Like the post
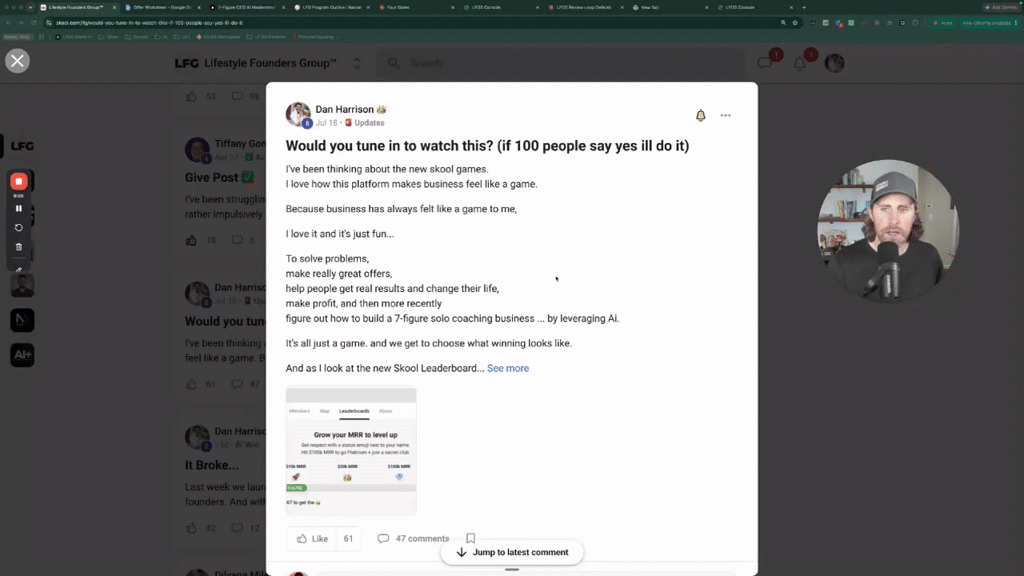The width and height of the screenshot is (1024, 576). (312, 539)
